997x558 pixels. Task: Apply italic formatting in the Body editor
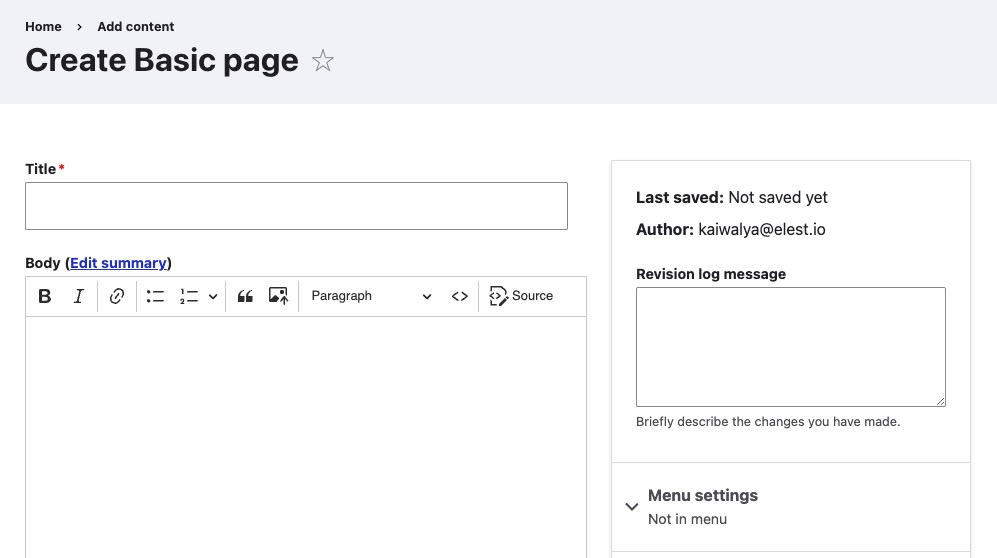point(78,296)
